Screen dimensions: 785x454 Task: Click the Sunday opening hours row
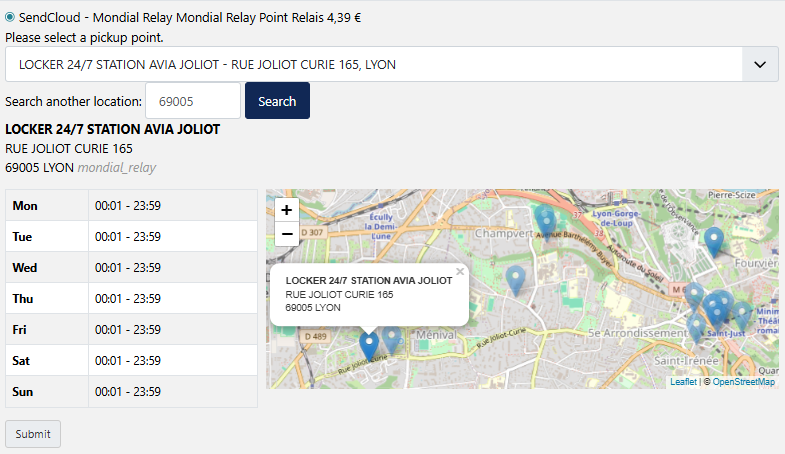tap(131, 392)
